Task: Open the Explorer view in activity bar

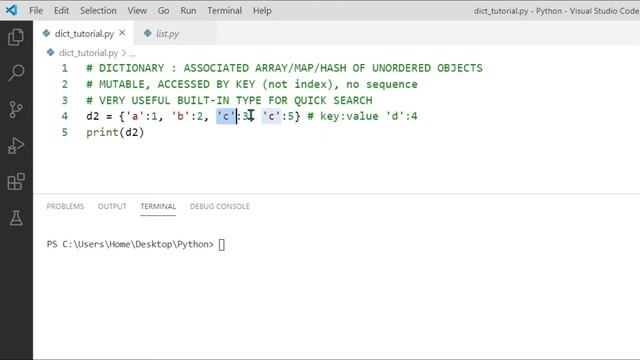Action: pyautogui.click(x=16, y=37)
